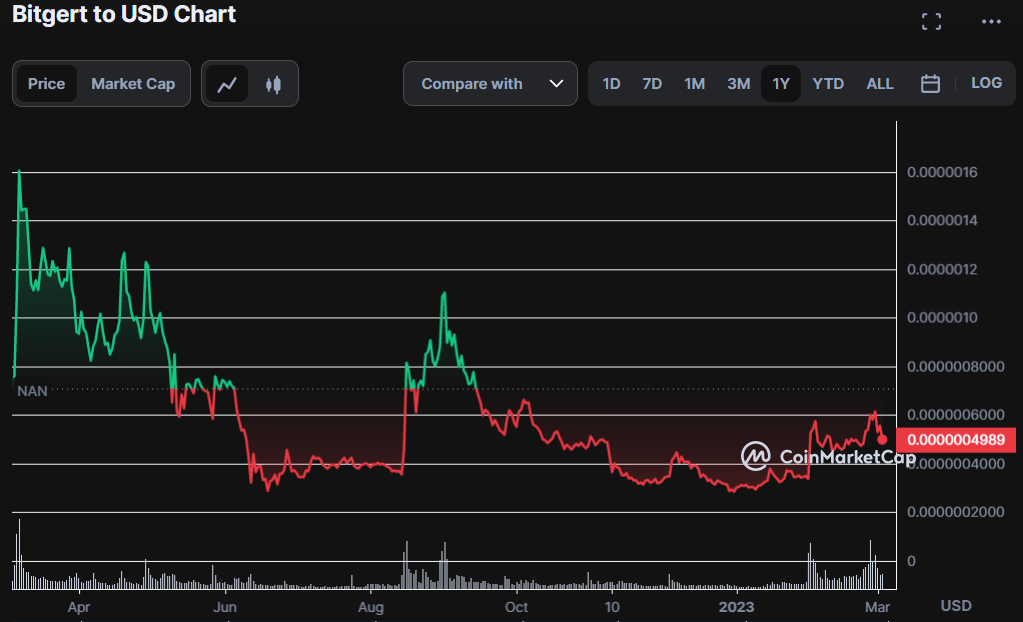Viewport: 1023px width, 622px height.
Task: Click the 0.0000010 axis label
Action: (x=942, y=318)
